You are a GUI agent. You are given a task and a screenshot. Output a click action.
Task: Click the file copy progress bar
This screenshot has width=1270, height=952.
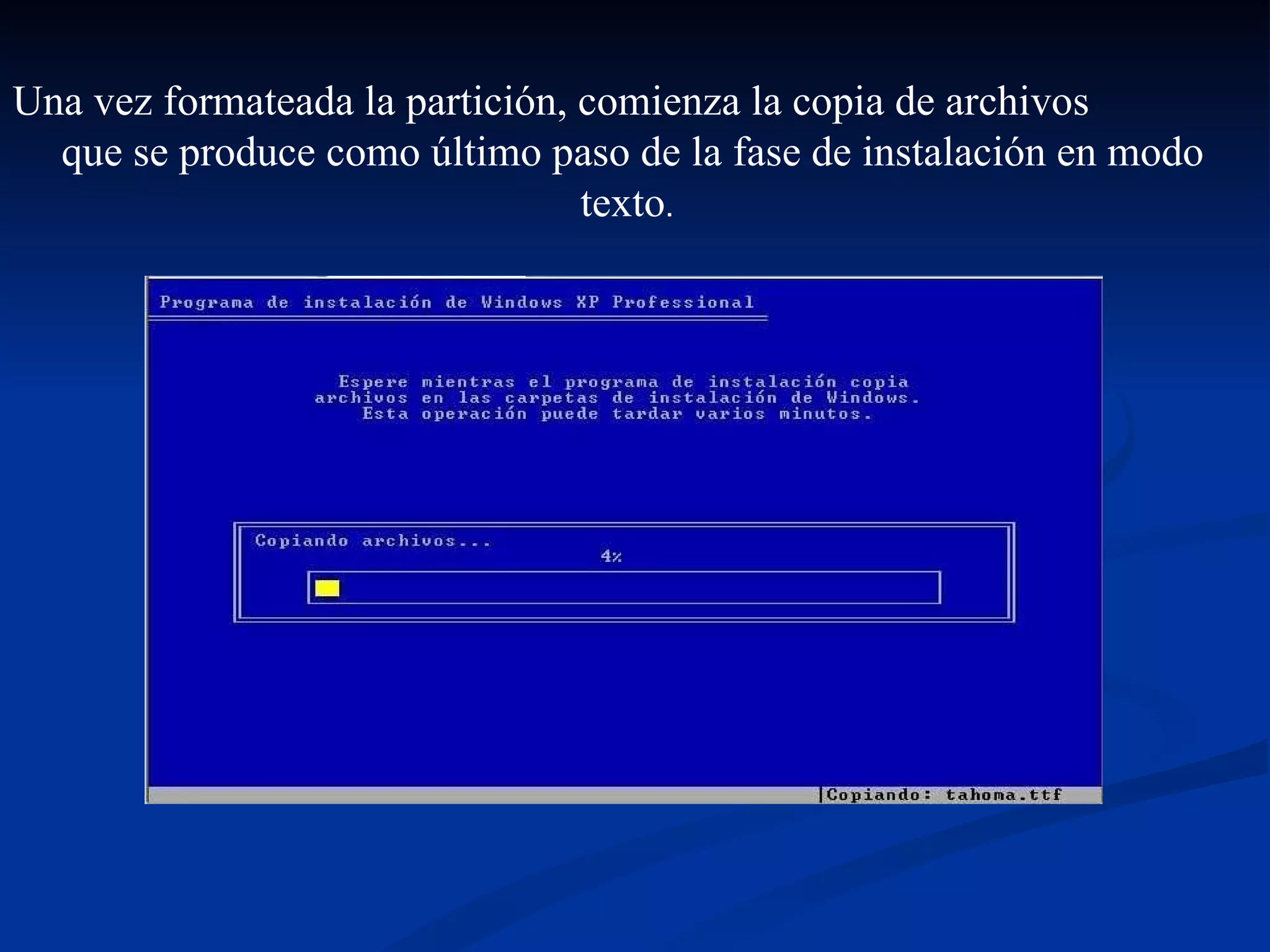(x=624, y=587)
